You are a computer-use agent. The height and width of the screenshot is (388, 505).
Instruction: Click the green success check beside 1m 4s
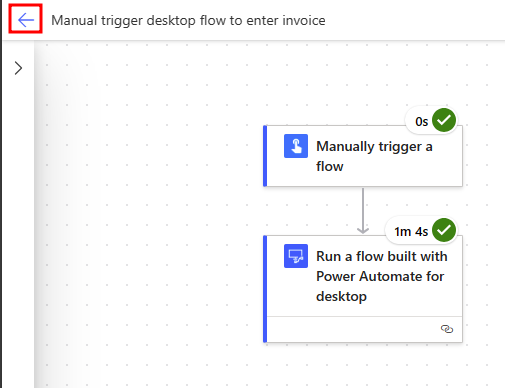444,230
